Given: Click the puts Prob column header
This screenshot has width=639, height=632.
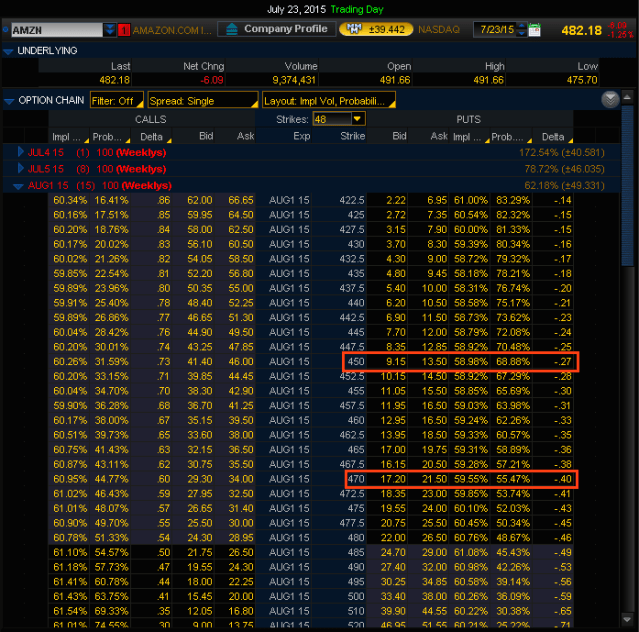Looking at the screenshot, I should (x=511, y=137).
